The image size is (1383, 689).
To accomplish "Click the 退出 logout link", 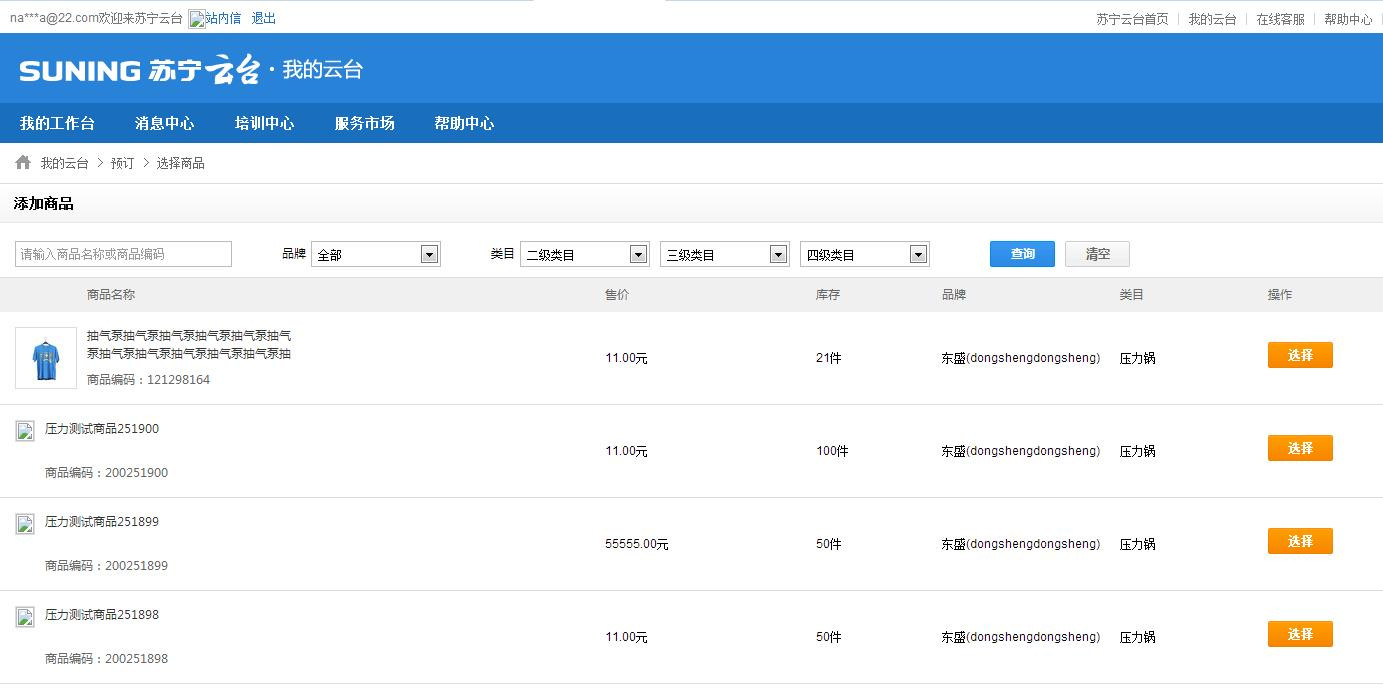I will click(x=264, y=18).
